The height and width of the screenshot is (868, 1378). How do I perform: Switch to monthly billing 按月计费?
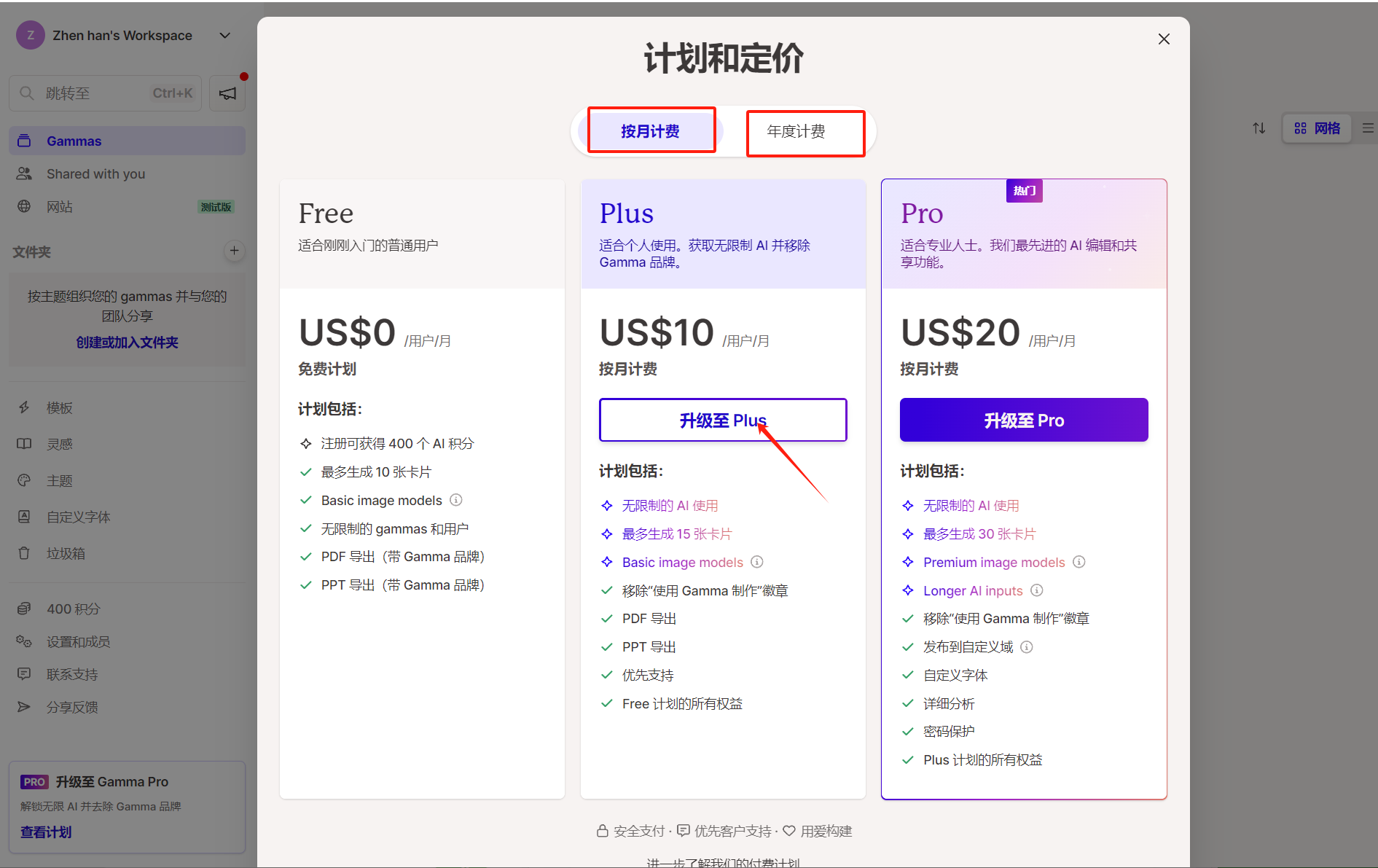(650, 131)
